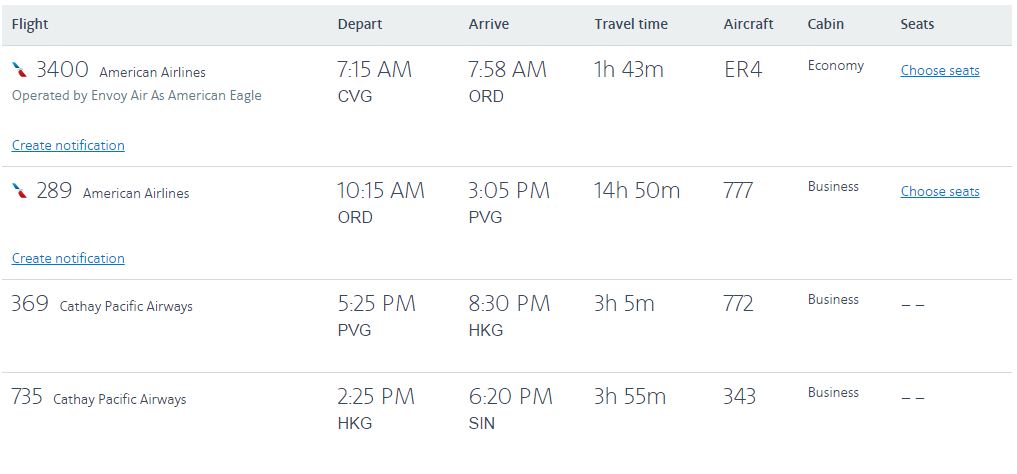Click the Flight column header
Screen dimensions: 1017x474
pos(30,24)
